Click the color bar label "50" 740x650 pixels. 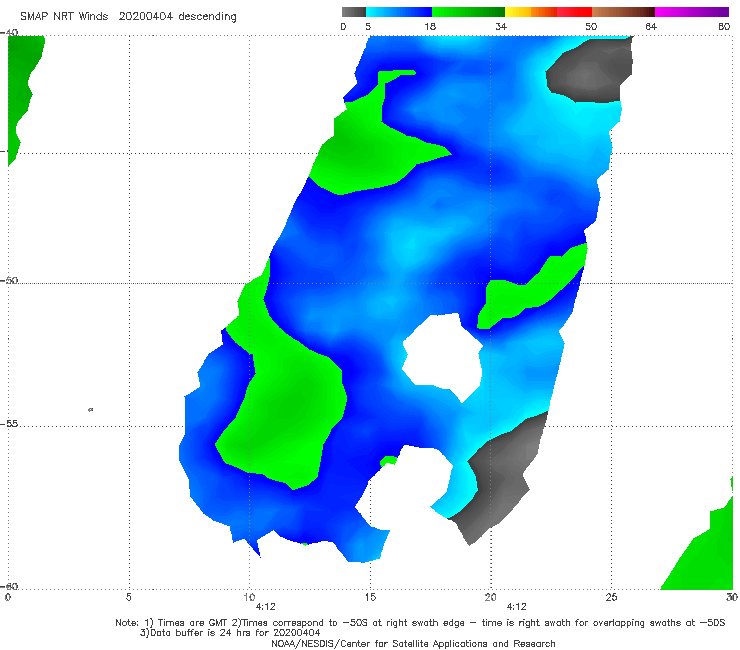tap(591, 27)
